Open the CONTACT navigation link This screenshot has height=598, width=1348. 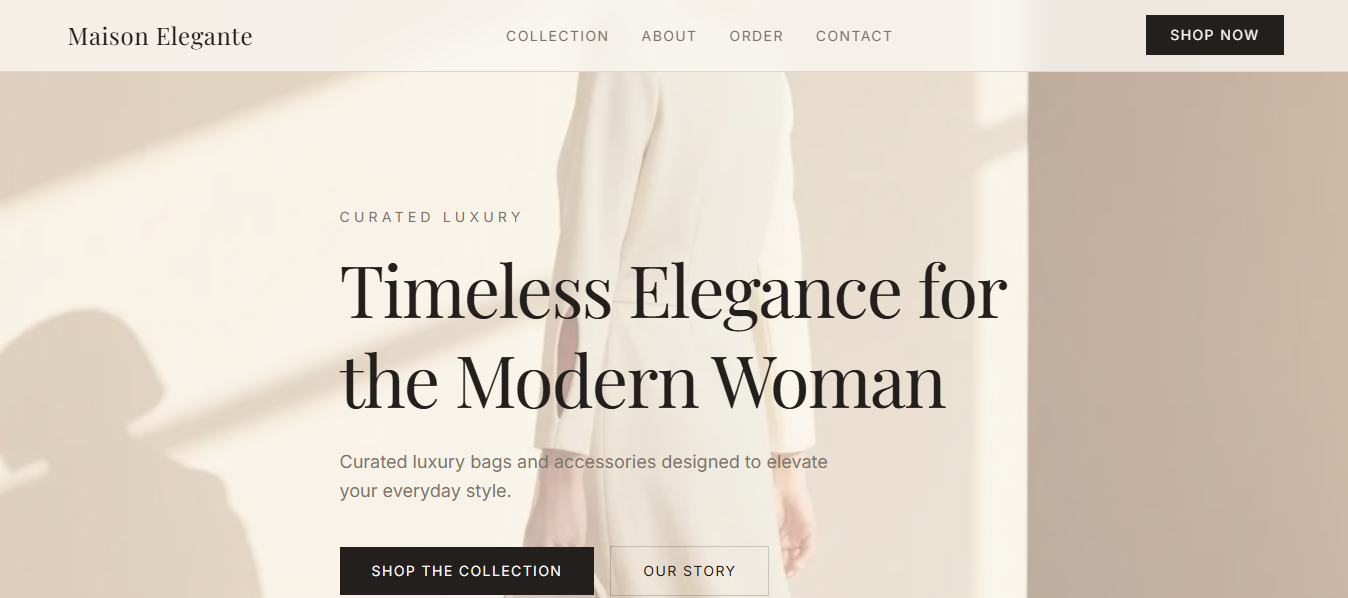(x=854, y=36)
